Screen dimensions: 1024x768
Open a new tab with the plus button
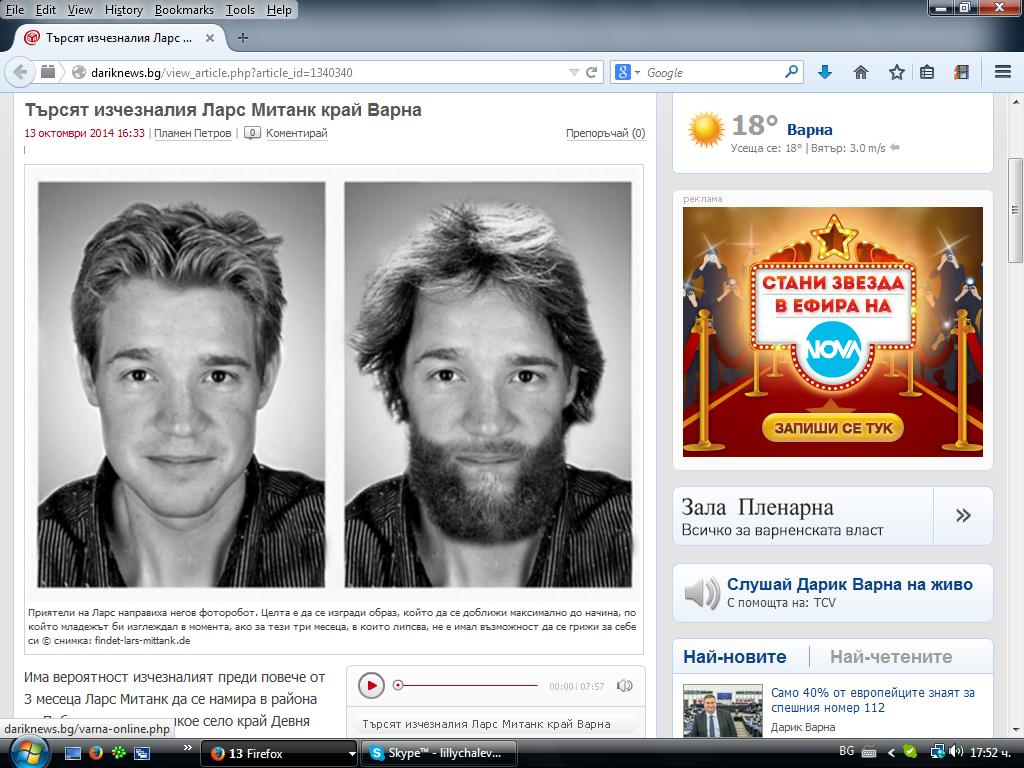pyautogui.click(x=243, y=38)
